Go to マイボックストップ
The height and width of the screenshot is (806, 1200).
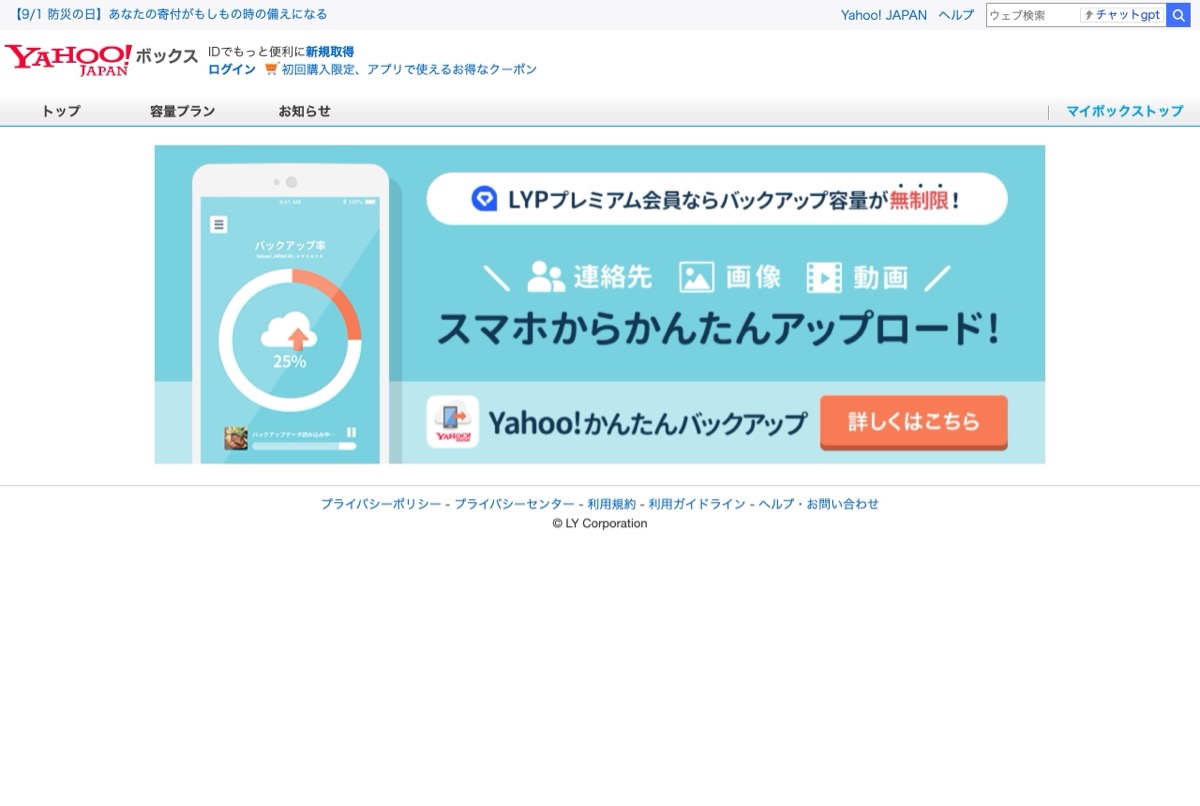1124,111
